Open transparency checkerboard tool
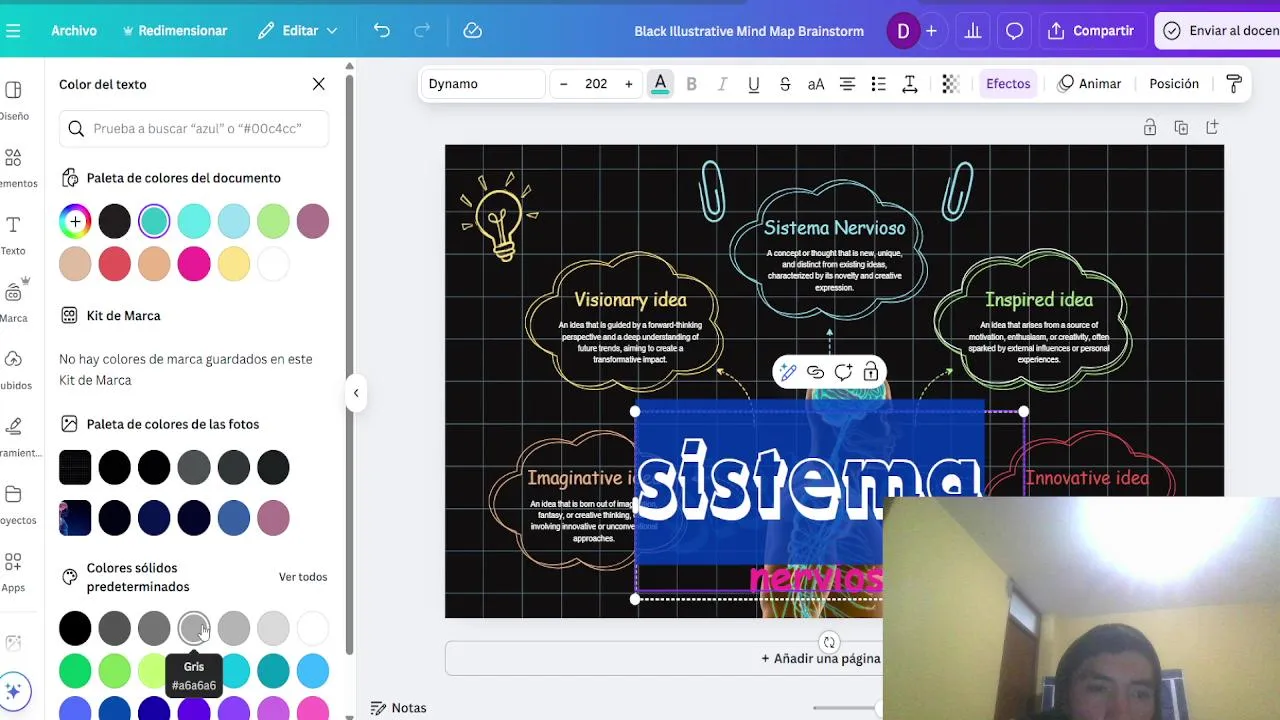Viewport: 1280px width, 720px height. pos(951,84)
